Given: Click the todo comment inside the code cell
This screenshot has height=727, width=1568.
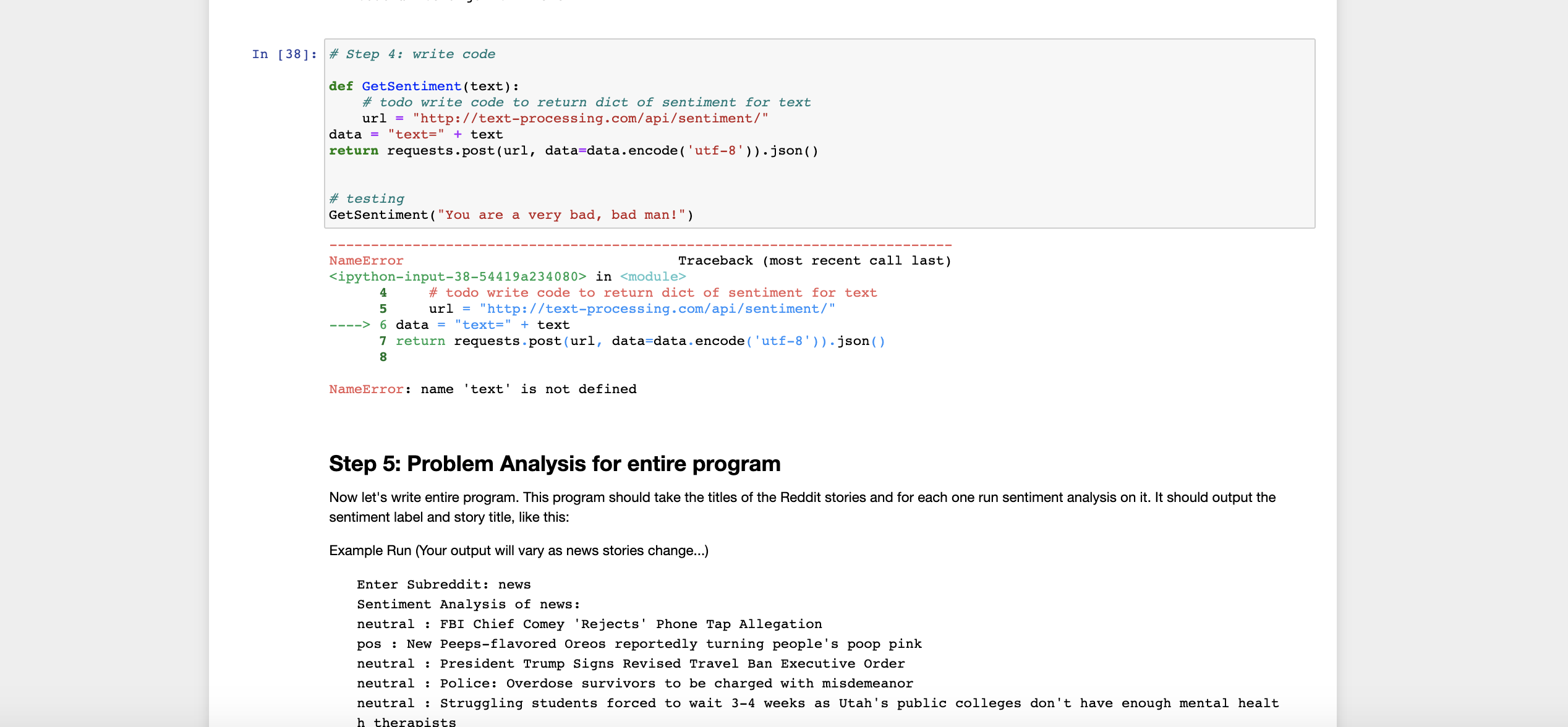Looking at the screenshot, I should click(586, 103).
